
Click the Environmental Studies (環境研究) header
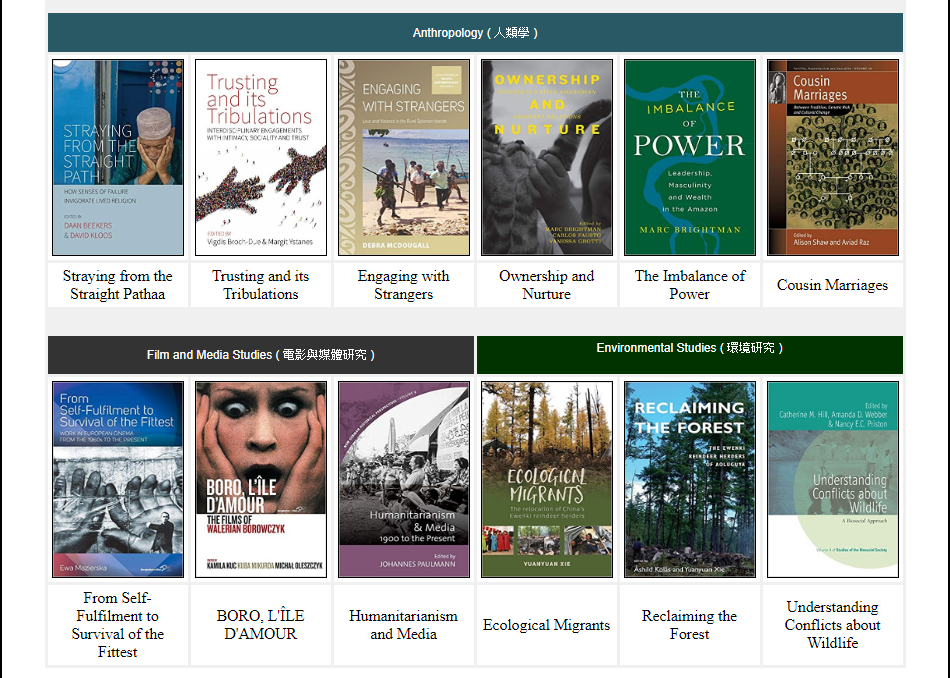pos(690,355)
